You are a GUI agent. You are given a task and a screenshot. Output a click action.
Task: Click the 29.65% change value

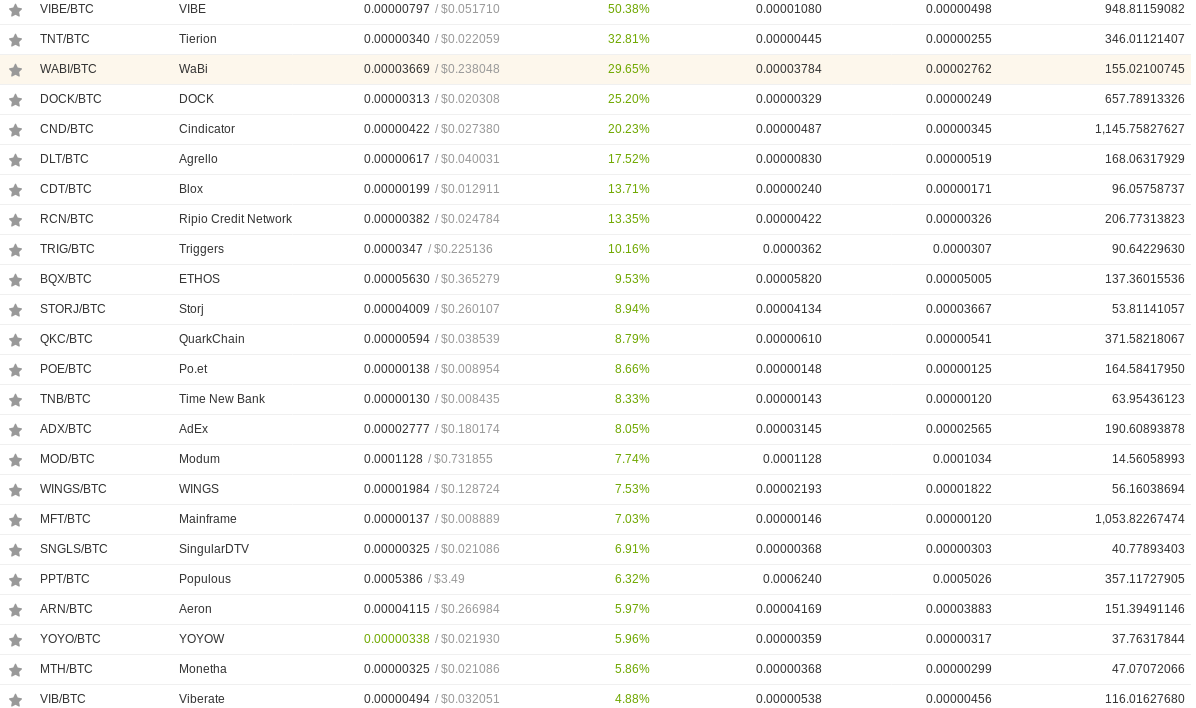click(x=629, y=69)
